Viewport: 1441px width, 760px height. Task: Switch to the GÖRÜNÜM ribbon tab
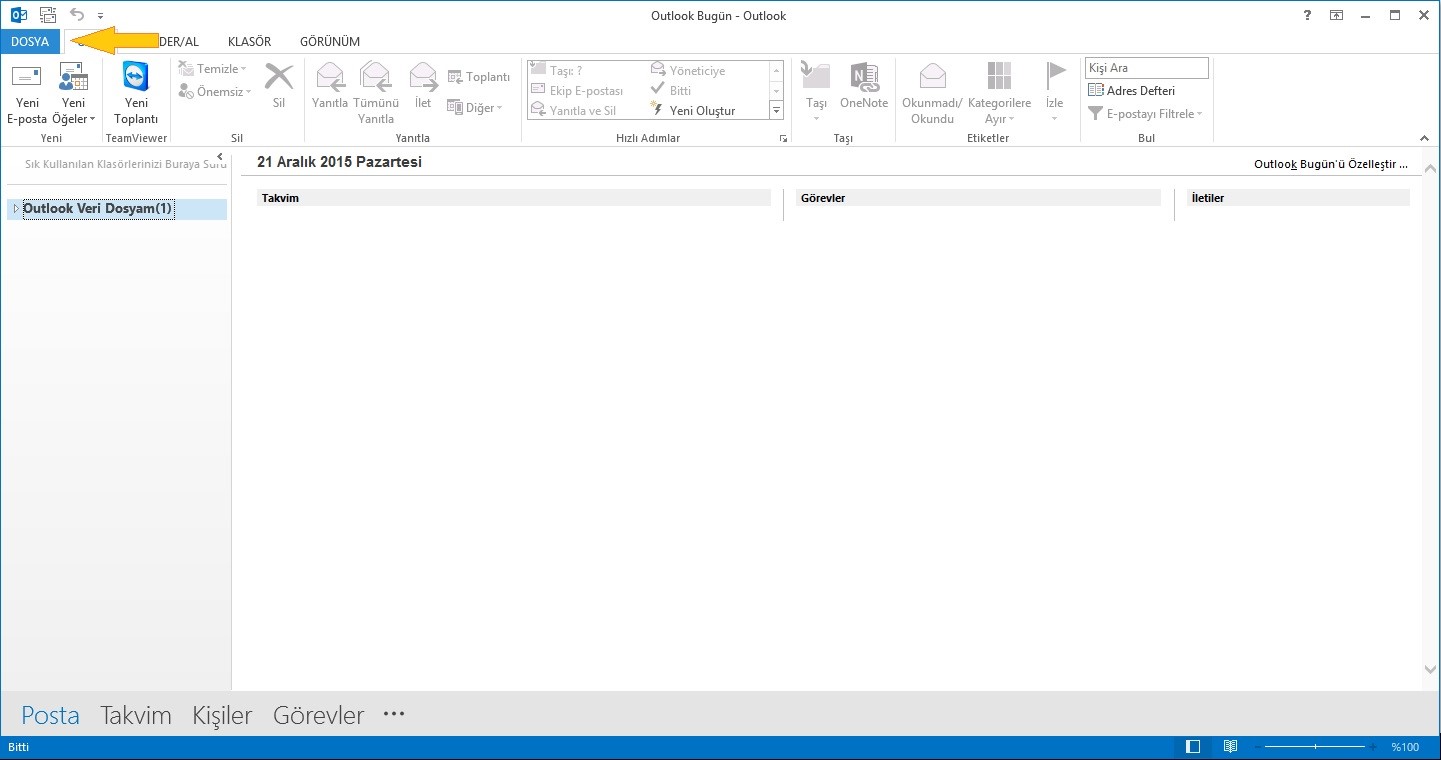330,42
